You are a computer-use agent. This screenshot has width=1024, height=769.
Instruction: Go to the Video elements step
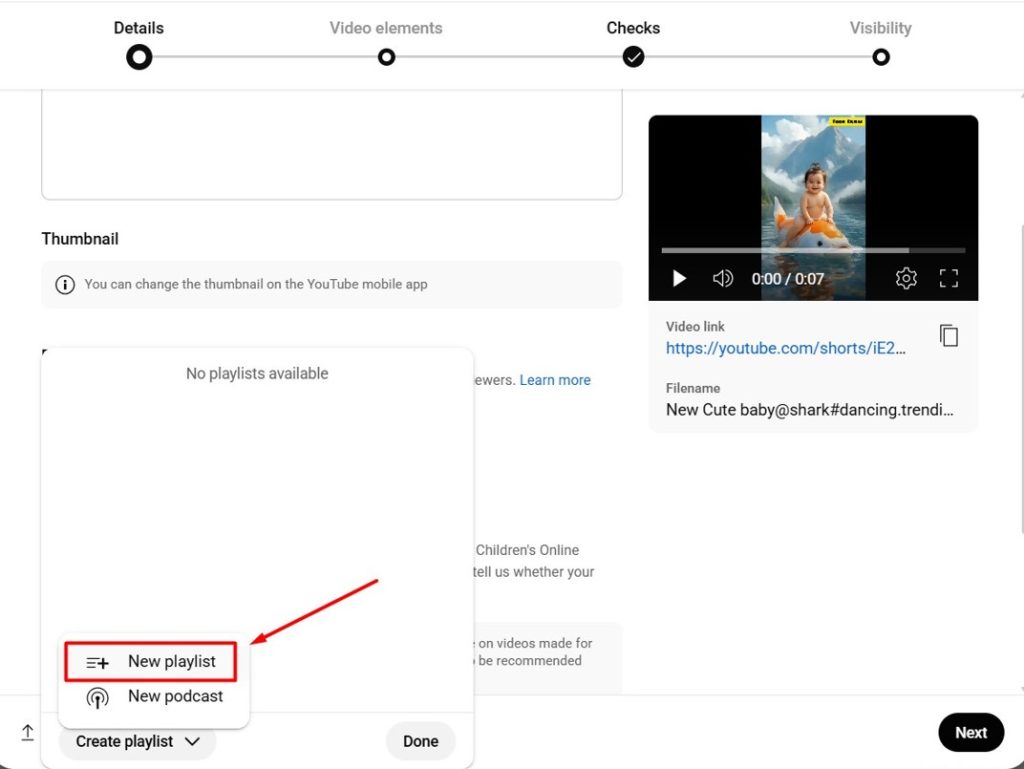pyautogui.click(x=386, y=57)
